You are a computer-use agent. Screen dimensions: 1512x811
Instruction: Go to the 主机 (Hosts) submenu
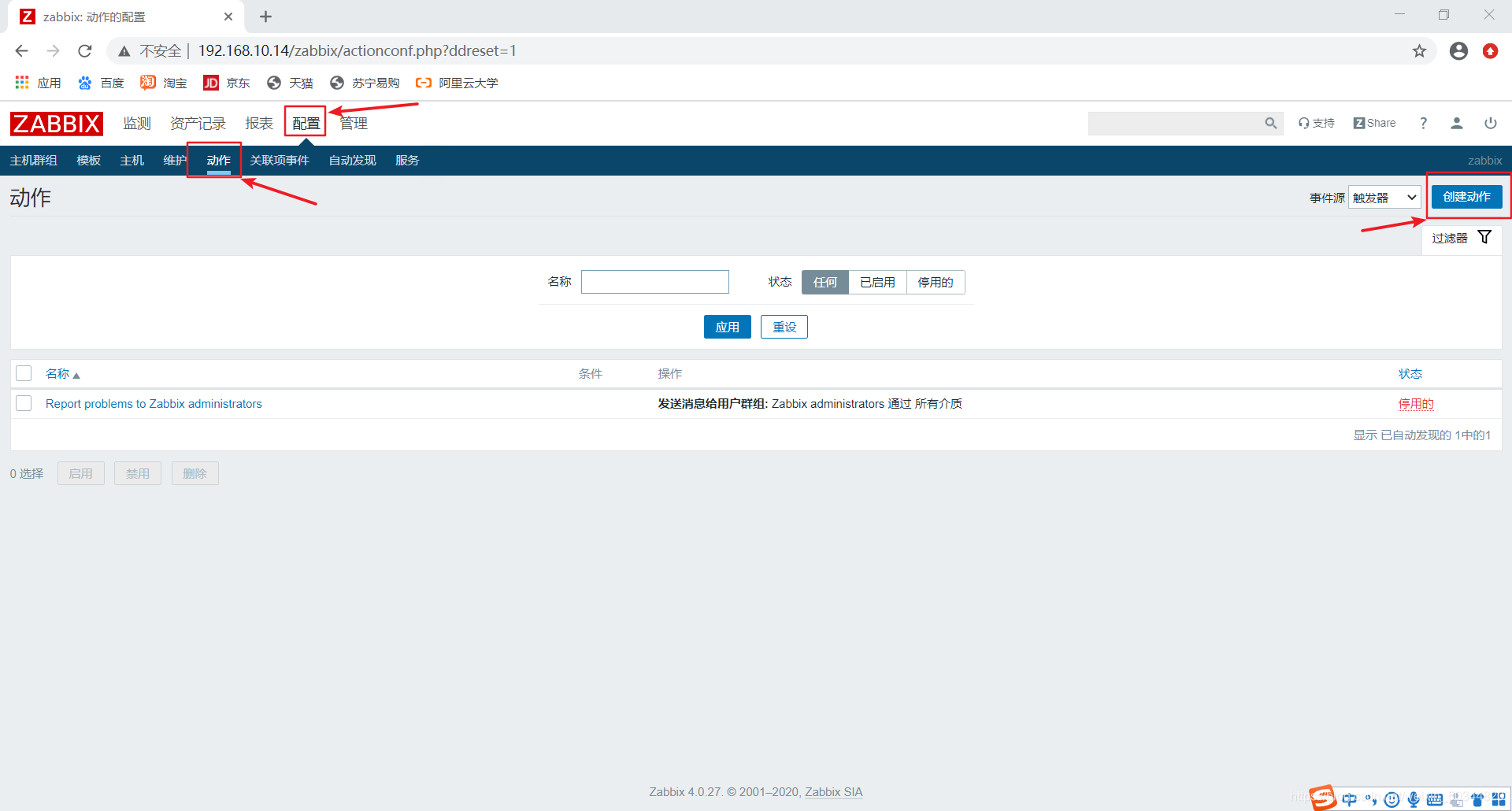point(132,161)
